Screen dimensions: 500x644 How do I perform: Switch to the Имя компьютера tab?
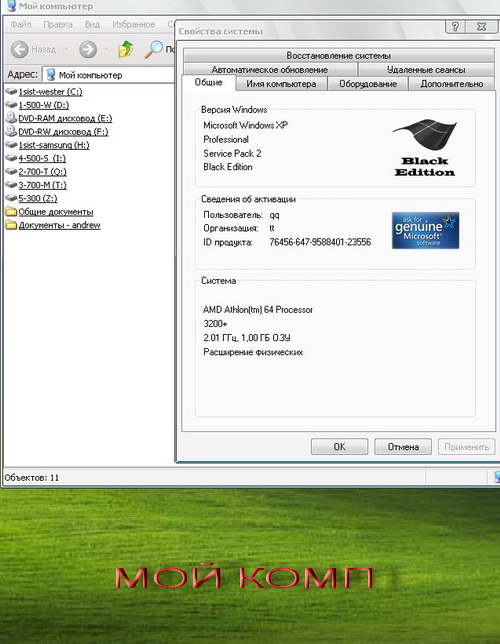pyautogui.click(x=281, y=84)
